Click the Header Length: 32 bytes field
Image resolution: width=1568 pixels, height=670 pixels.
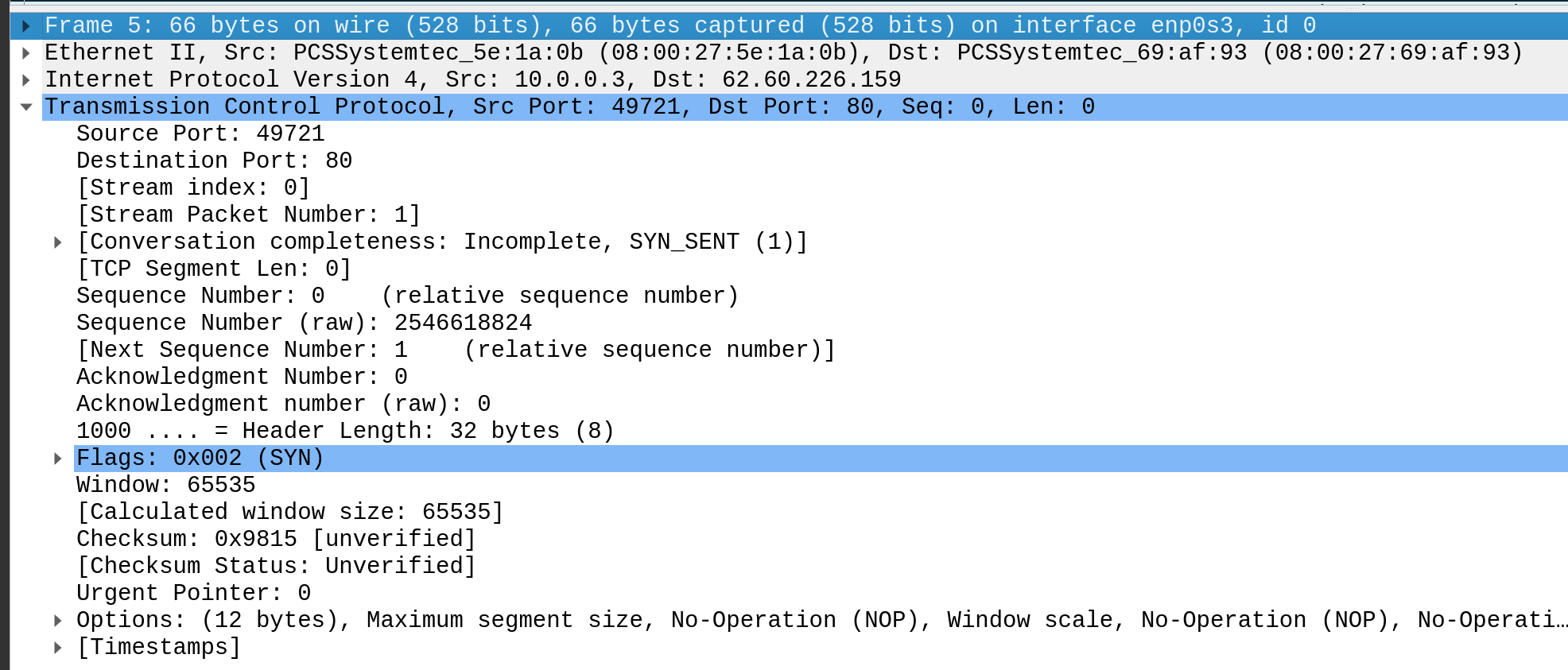345,431
